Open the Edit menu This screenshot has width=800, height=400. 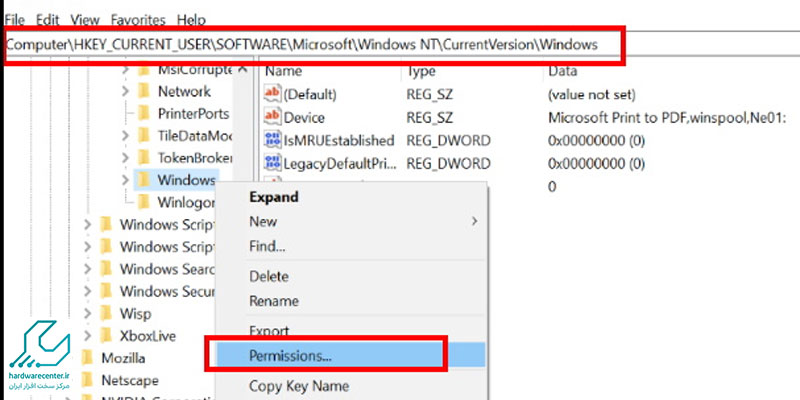pyautogui.click(x=47, y=20)
